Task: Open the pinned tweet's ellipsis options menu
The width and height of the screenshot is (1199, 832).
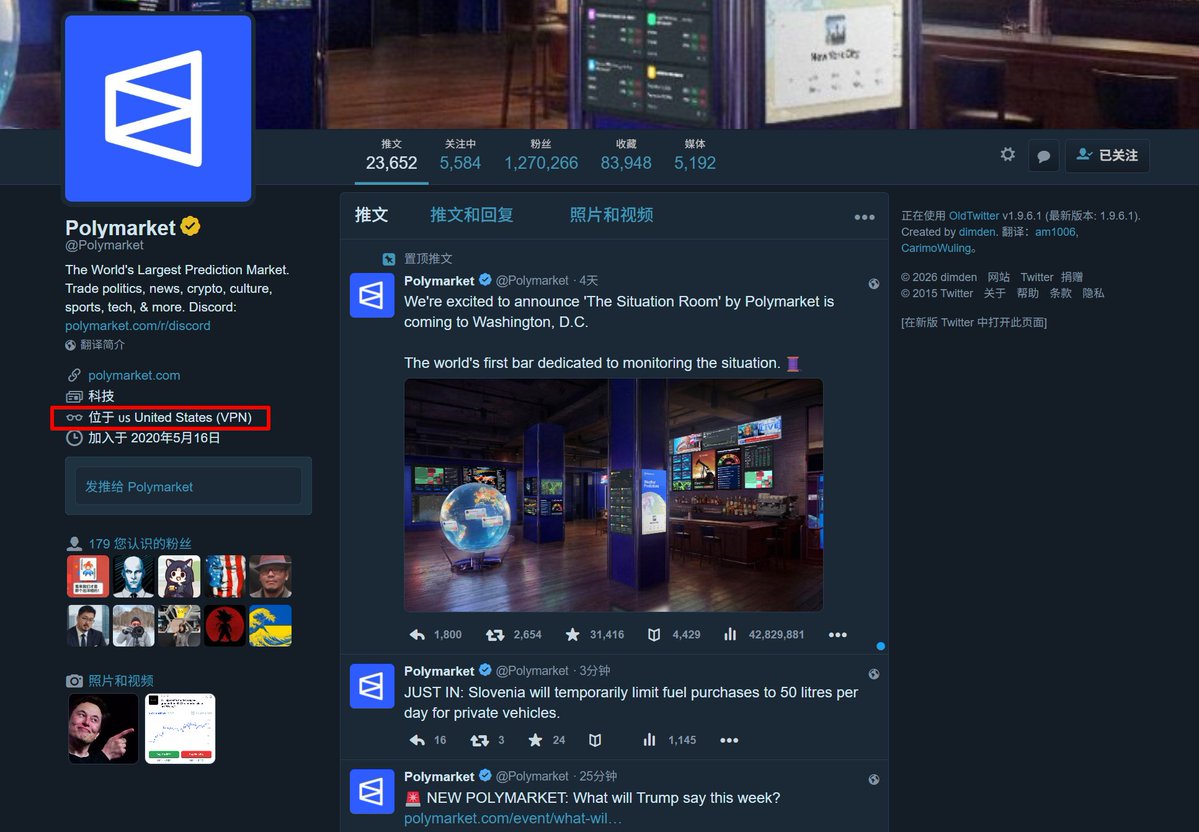Action: [x=837, y=634]
